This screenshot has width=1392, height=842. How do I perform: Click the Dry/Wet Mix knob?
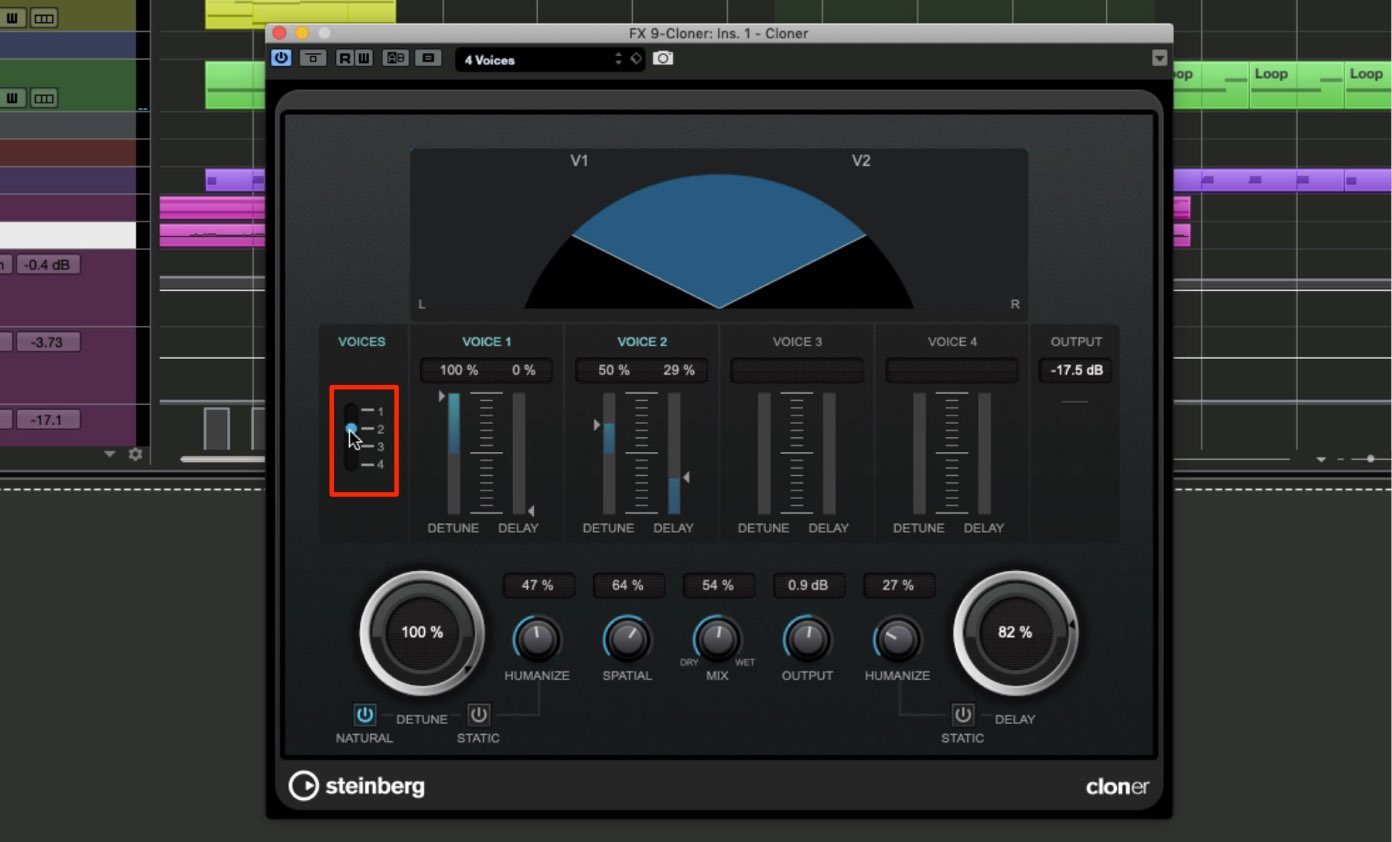(x=717, y=638)
